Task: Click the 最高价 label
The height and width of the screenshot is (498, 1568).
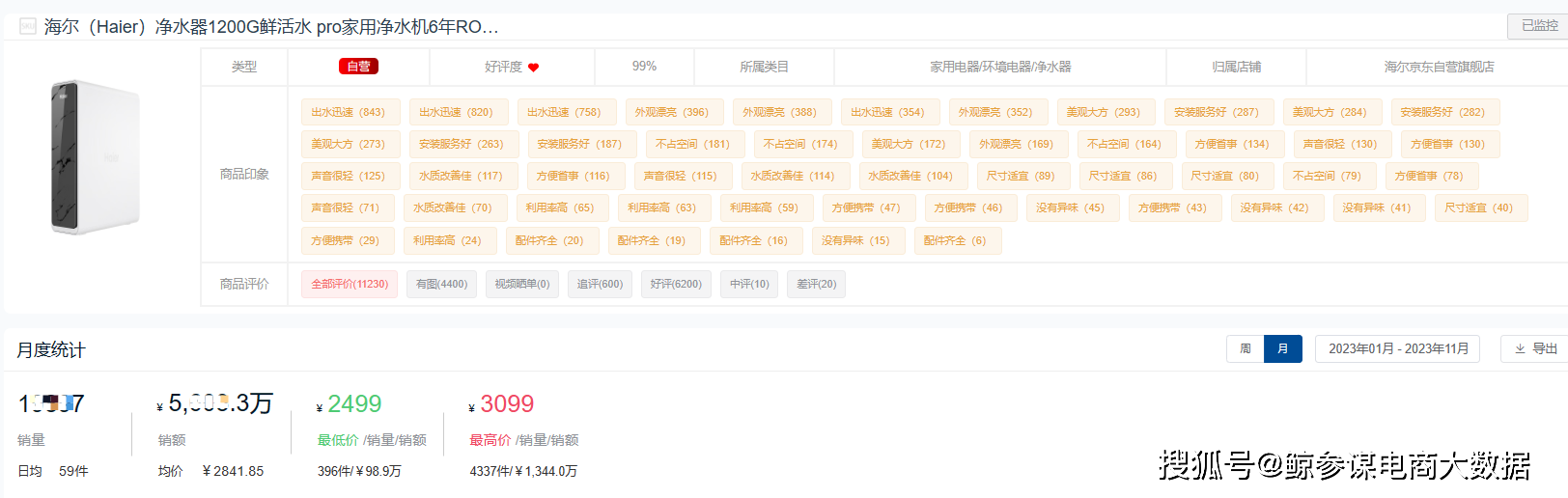Action: (490, 440)
